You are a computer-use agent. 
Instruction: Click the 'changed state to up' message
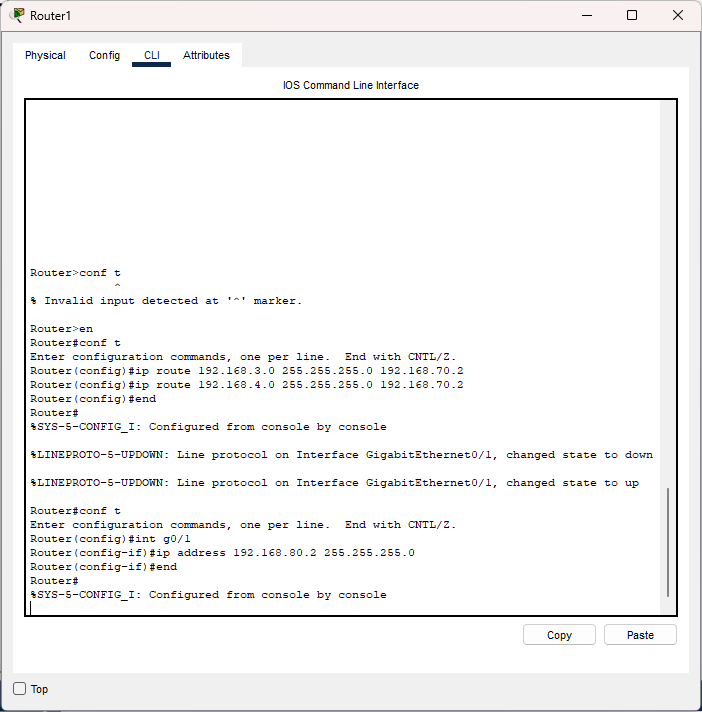[x=335, y=483]
